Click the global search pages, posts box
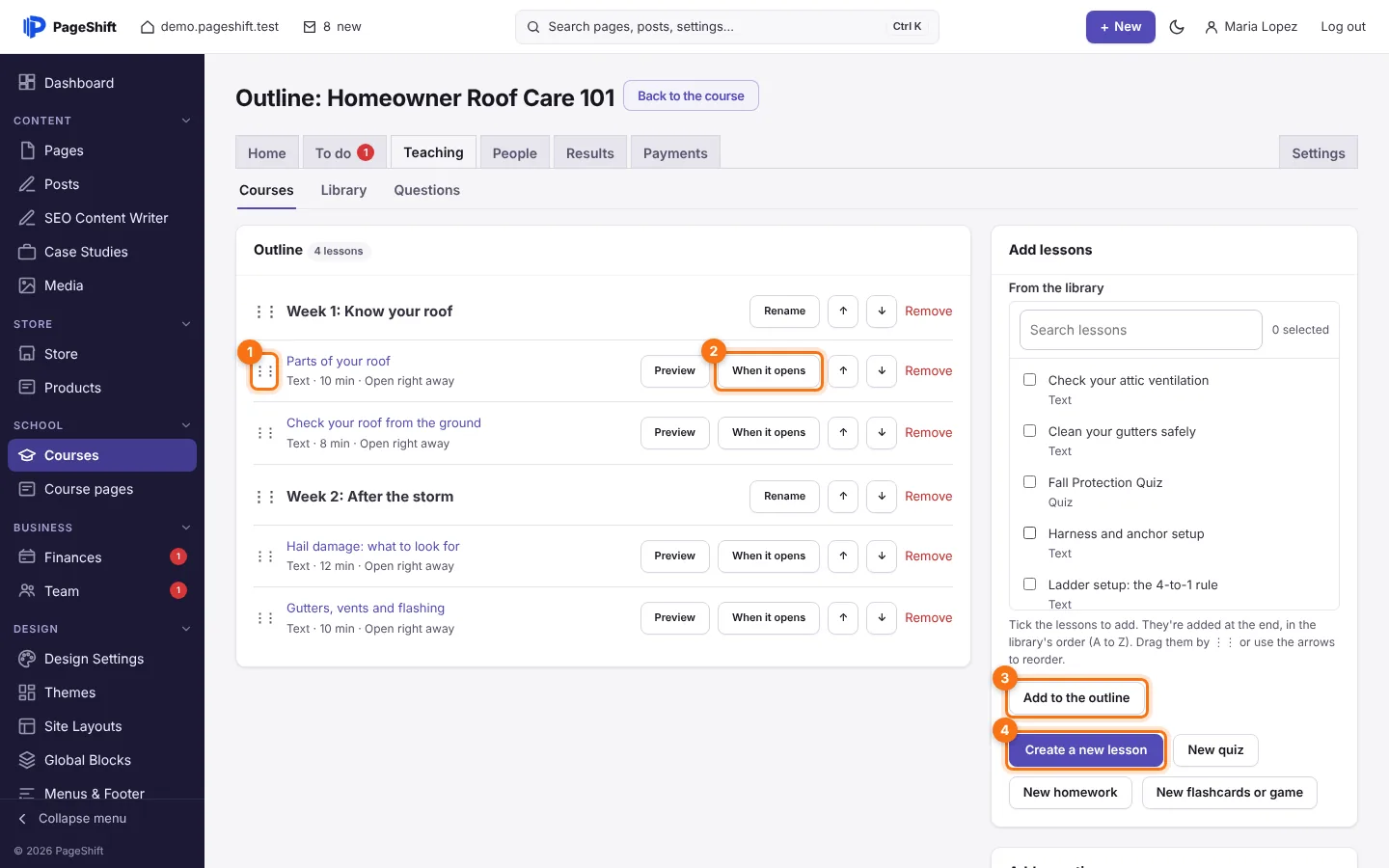Image resolution: width=1389 pixels, height=868 pixels. coord(727,27)
